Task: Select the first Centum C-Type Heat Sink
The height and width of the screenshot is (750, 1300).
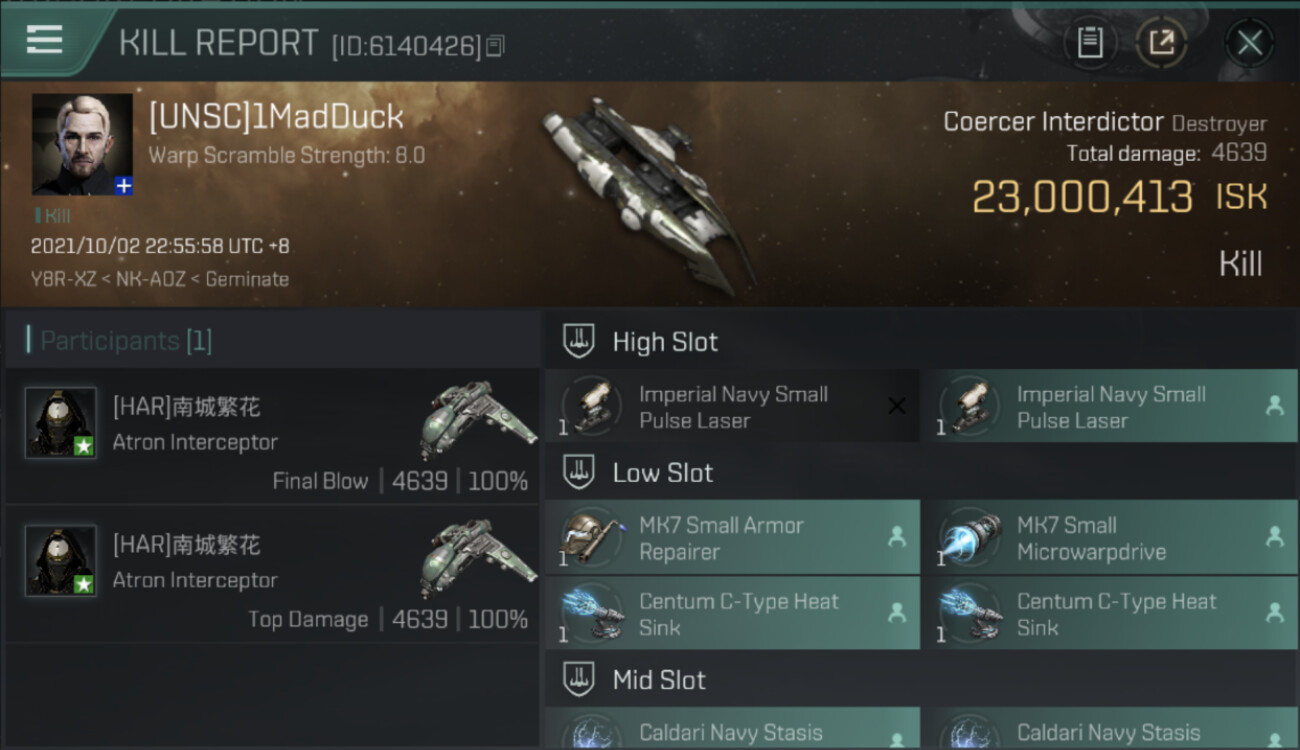Action: (x=732, y=614)
